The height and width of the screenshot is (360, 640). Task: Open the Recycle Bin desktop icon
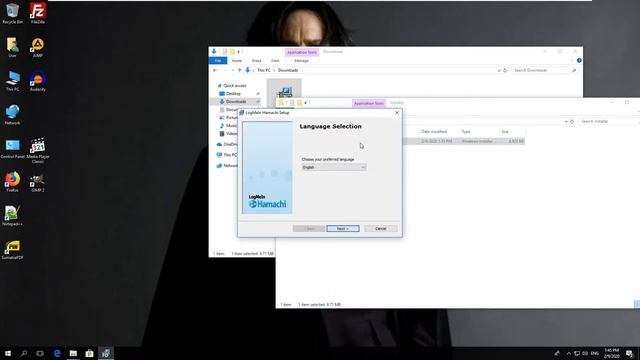(12, 13)
